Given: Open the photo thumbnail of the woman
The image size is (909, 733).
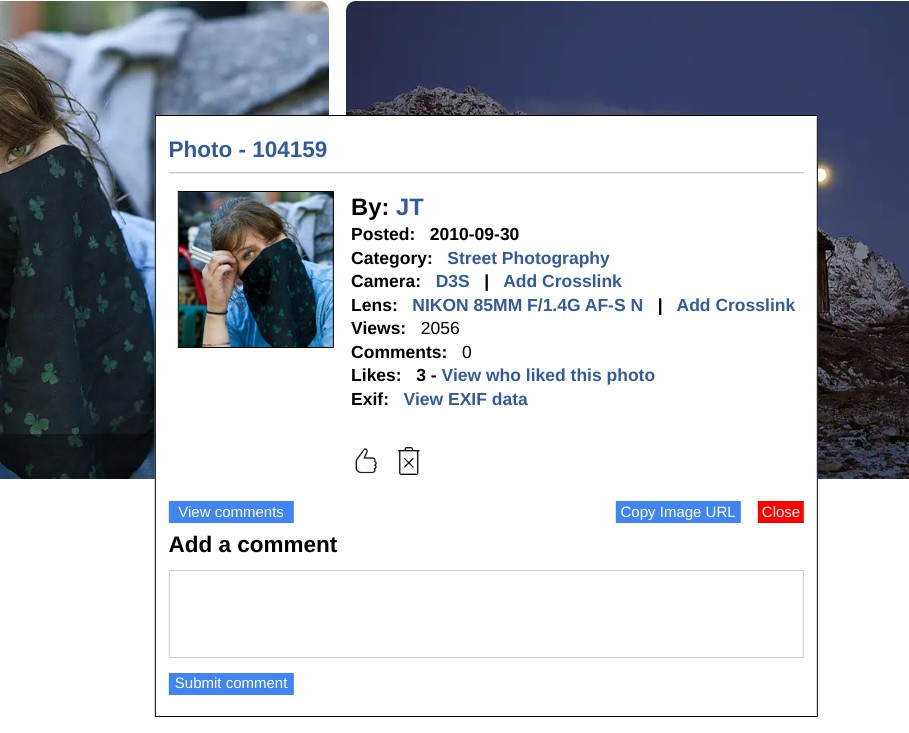Looking at the screenshot, I should pyautogui.click(x=256, y=270).
